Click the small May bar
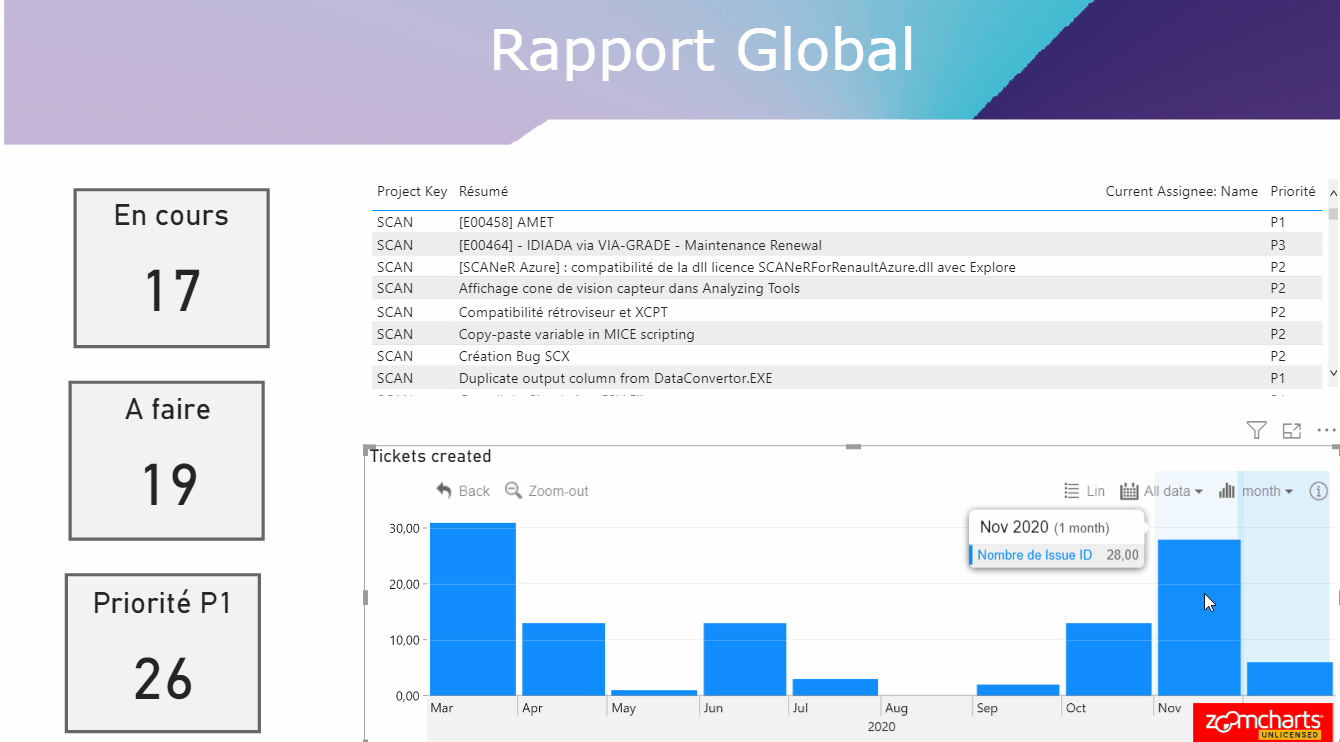1340x742 pixels. coord(654,692)
